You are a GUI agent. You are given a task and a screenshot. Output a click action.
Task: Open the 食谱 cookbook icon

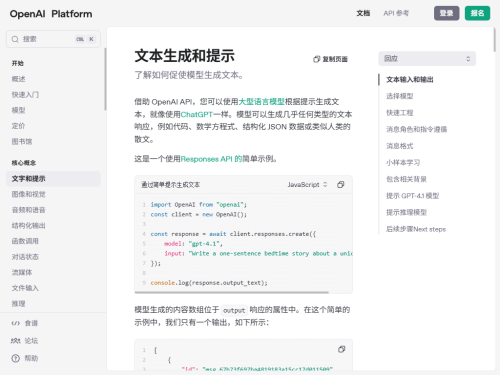[x=16, y=323]
